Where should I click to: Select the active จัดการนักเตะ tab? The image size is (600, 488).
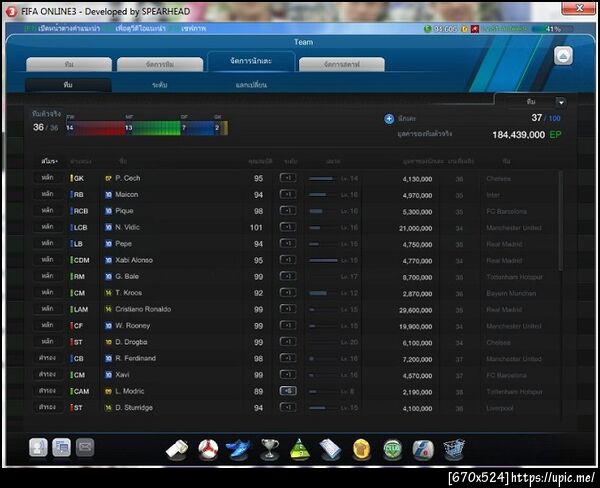click(x=251, y=61)
